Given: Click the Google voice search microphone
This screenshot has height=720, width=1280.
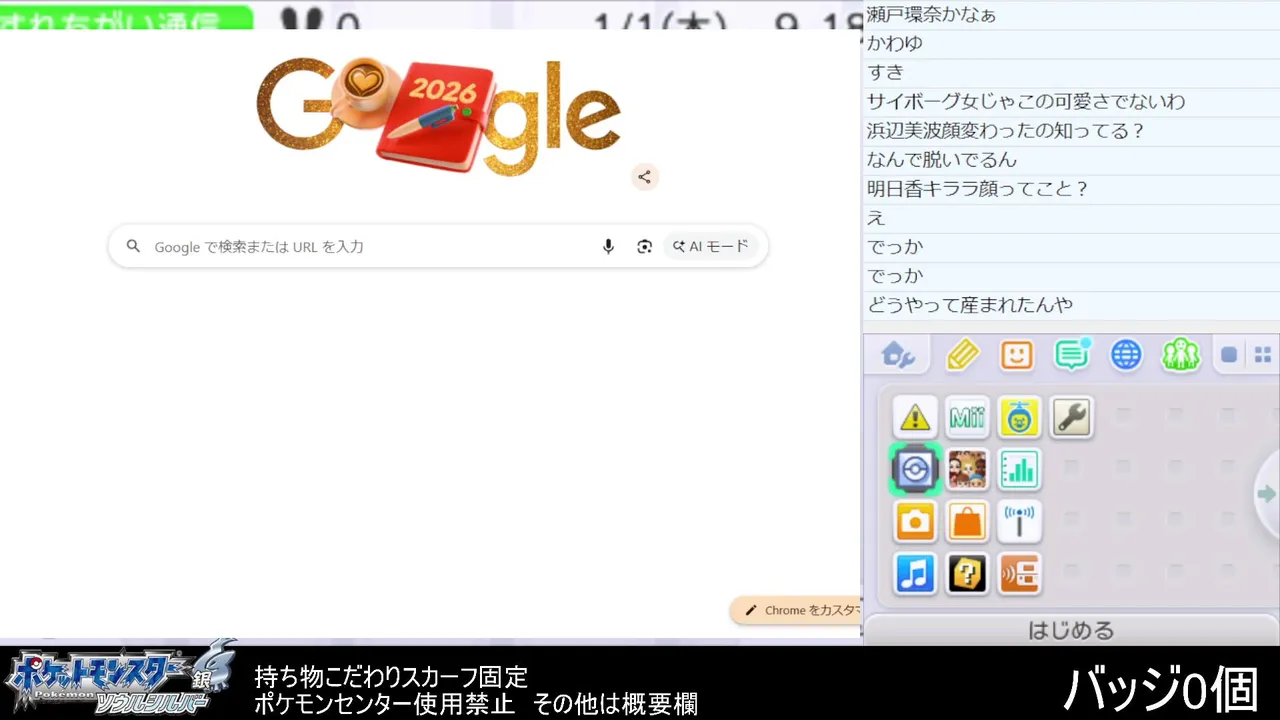Looking at the screenshot, I should 608,247.
